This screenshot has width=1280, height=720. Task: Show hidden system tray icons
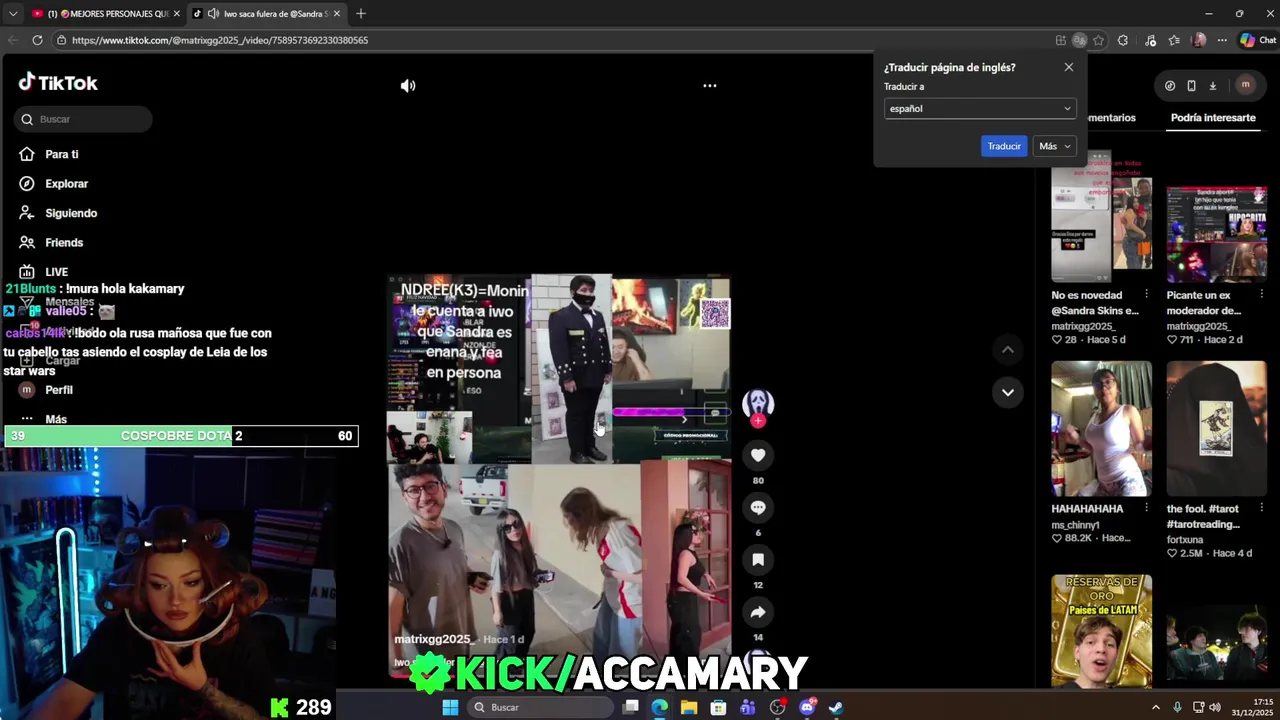pos(1156,707)
